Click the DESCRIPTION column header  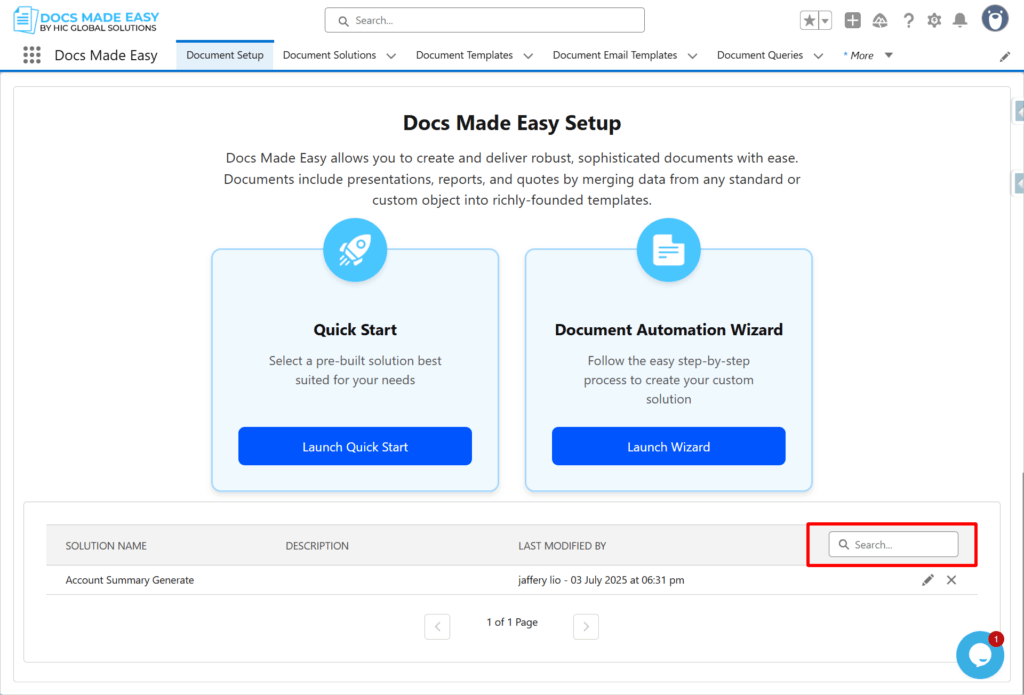click(317, 546)
